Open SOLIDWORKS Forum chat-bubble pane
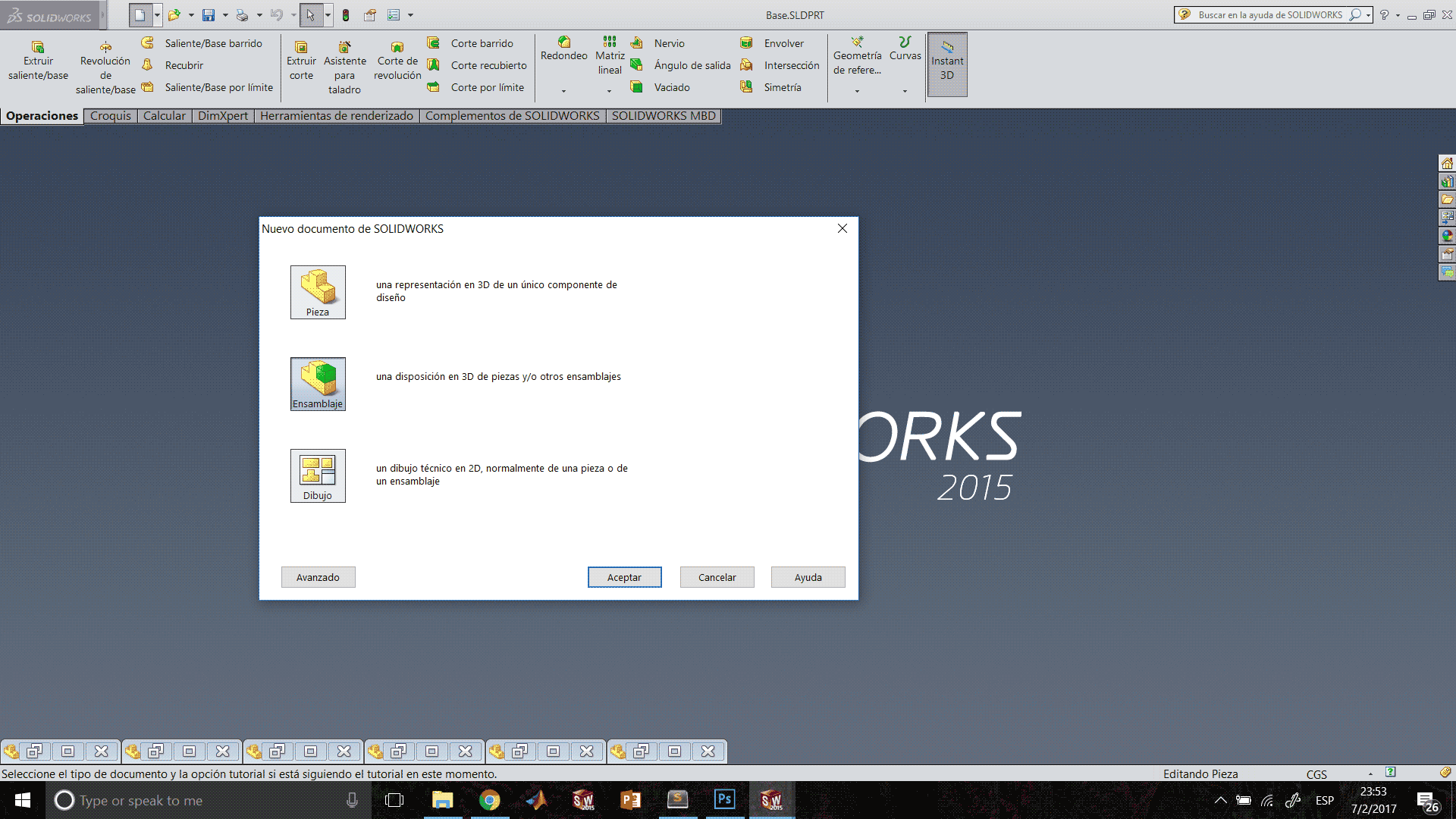1456x819 pixels. [1447, 272]
